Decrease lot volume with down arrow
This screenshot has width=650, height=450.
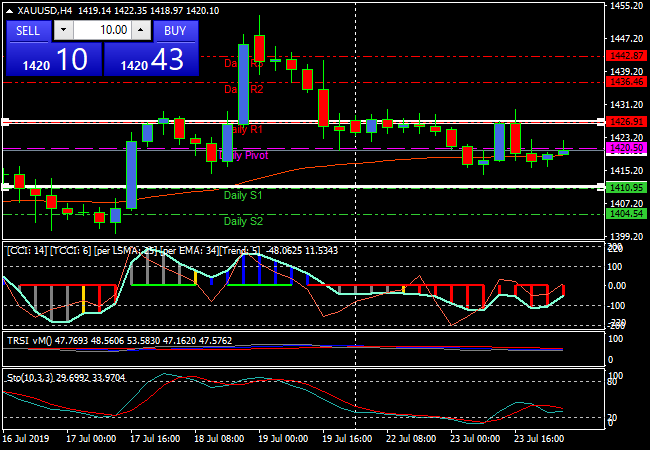61,31
